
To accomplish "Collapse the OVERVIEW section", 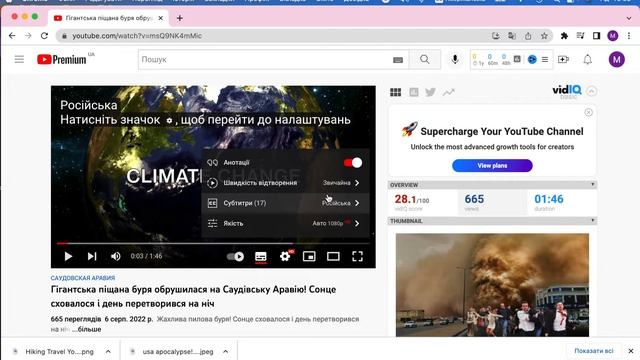I will coord(593,185).
